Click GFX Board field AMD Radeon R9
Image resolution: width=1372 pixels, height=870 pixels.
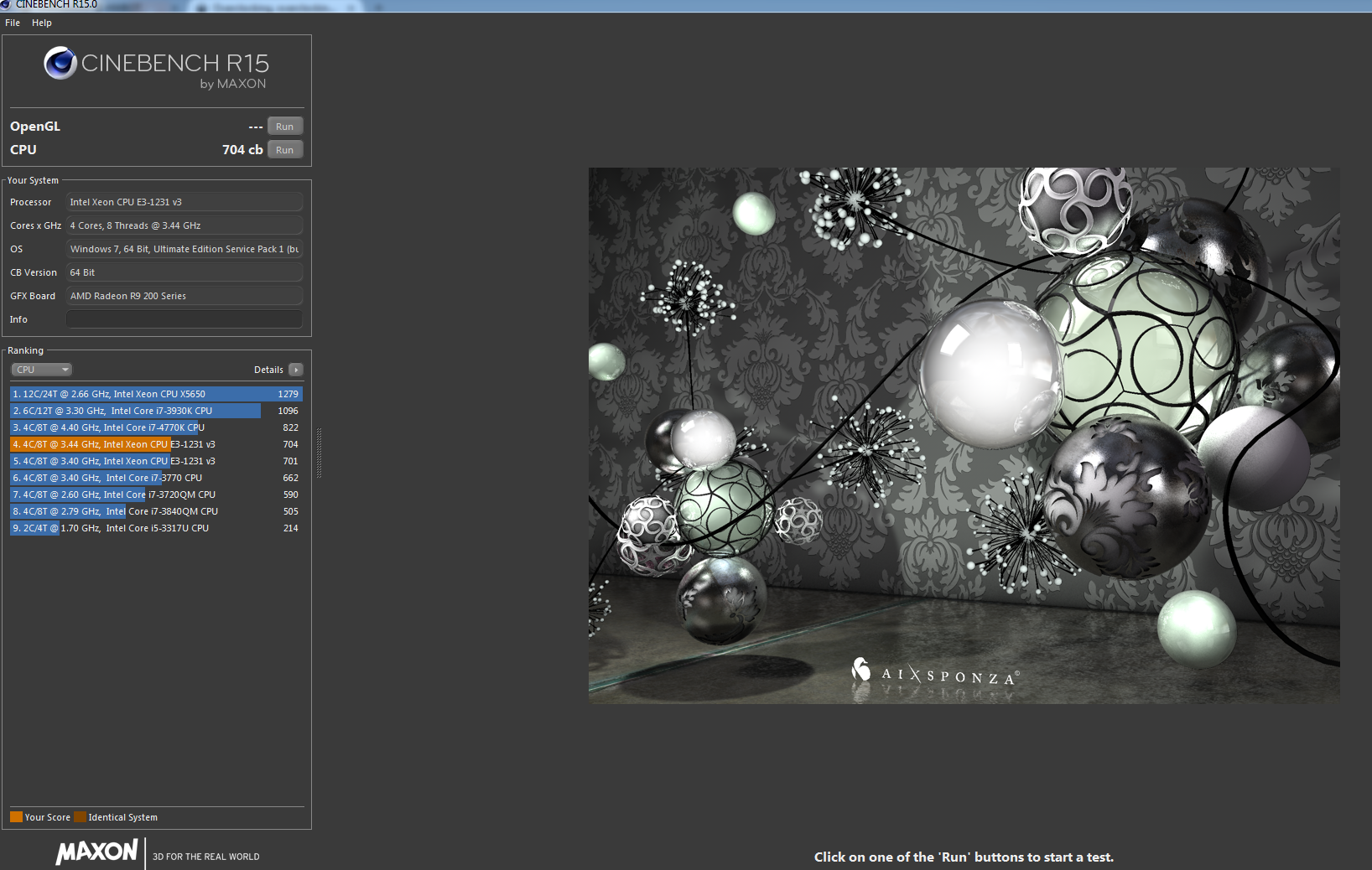pos(184,296)
